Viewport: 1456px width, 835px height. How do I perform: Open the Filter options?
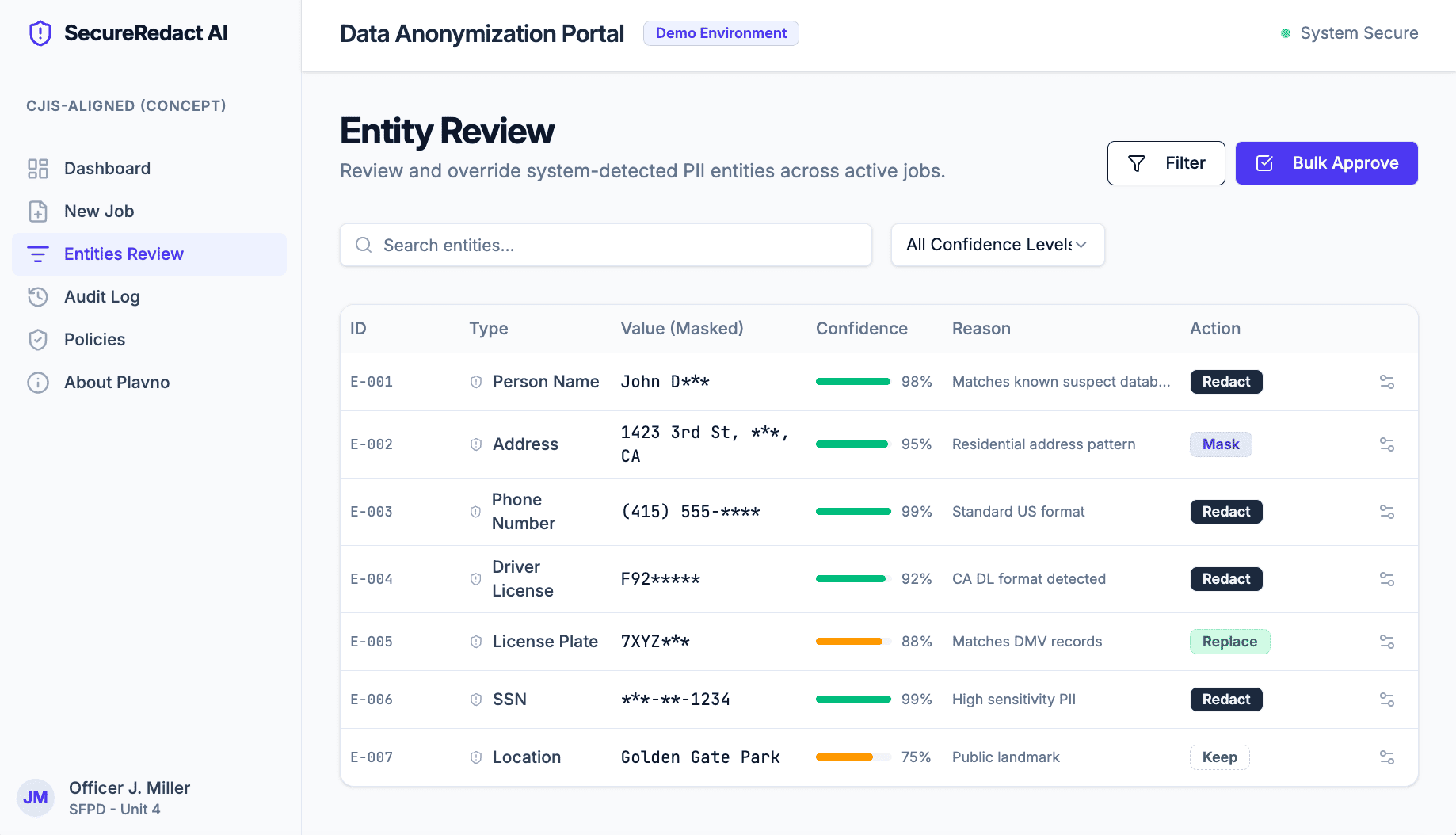[1165, 163]
